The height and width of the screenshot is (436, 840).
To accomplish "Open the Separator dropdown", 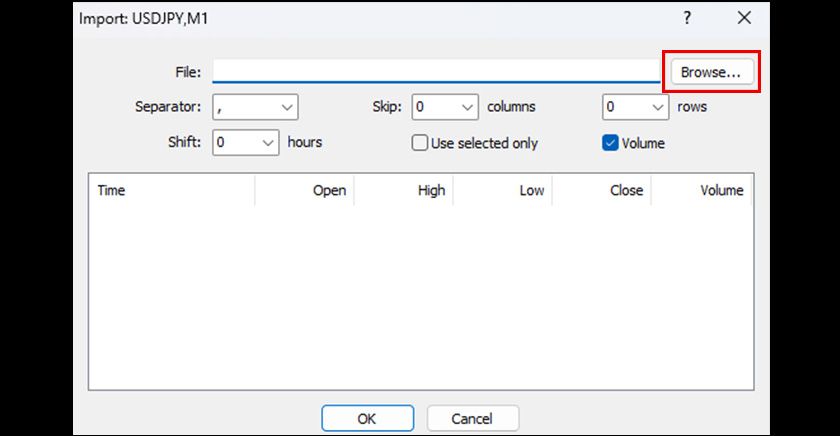I will 255,106.
